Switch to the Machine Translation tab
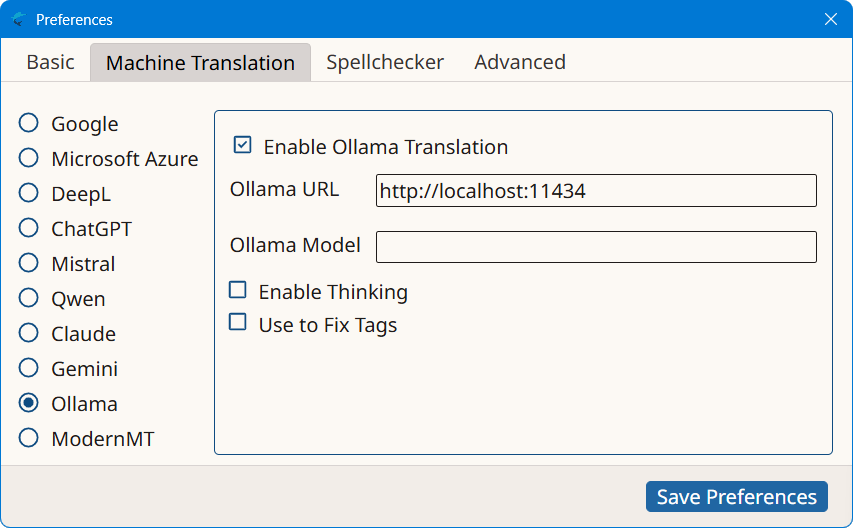The width and height of the screenshot is (853, 528). 200,63
